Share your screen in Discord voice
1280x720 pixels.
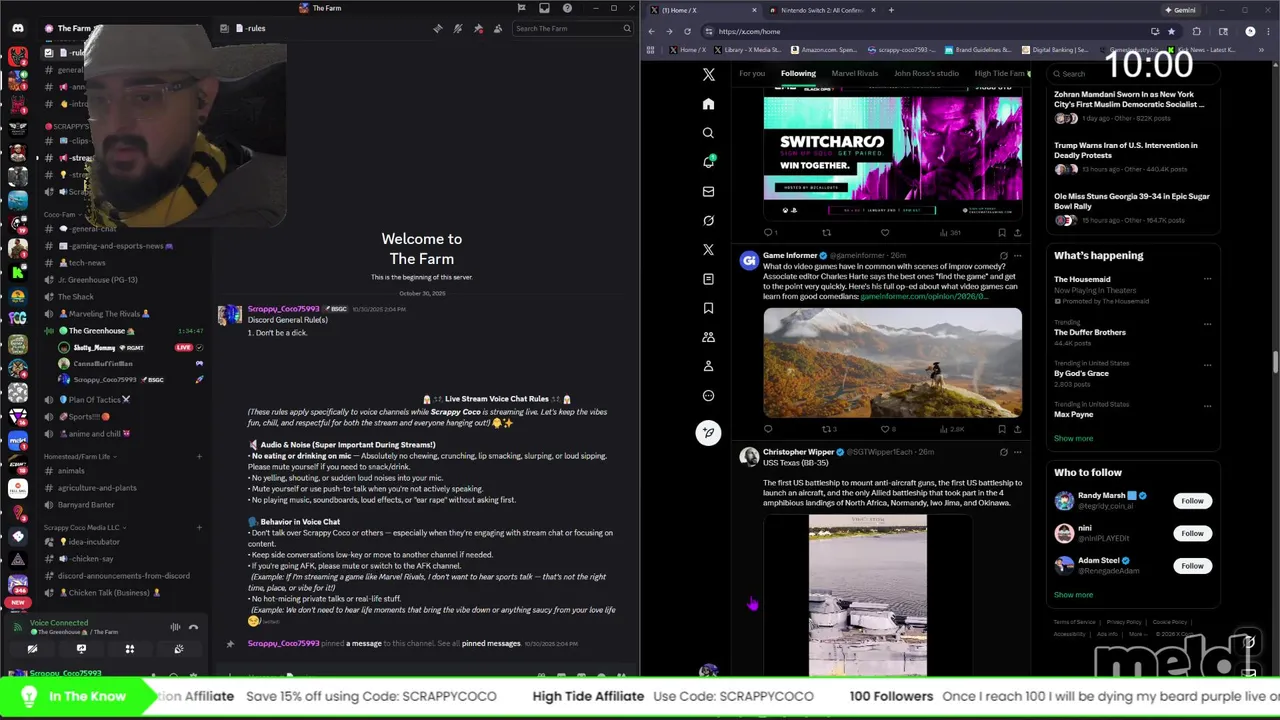(x=81, y=649)
